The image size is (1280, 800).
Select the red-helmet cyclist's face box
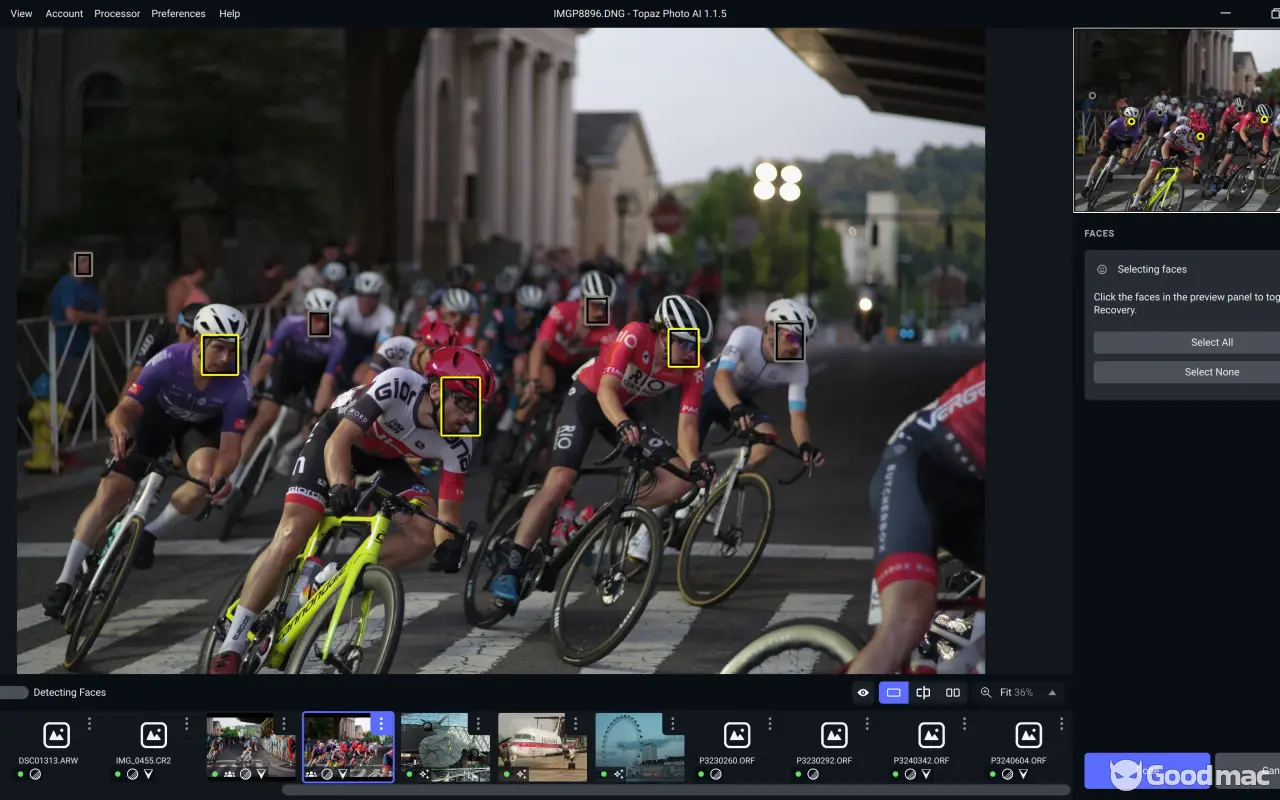pos(460,405)
